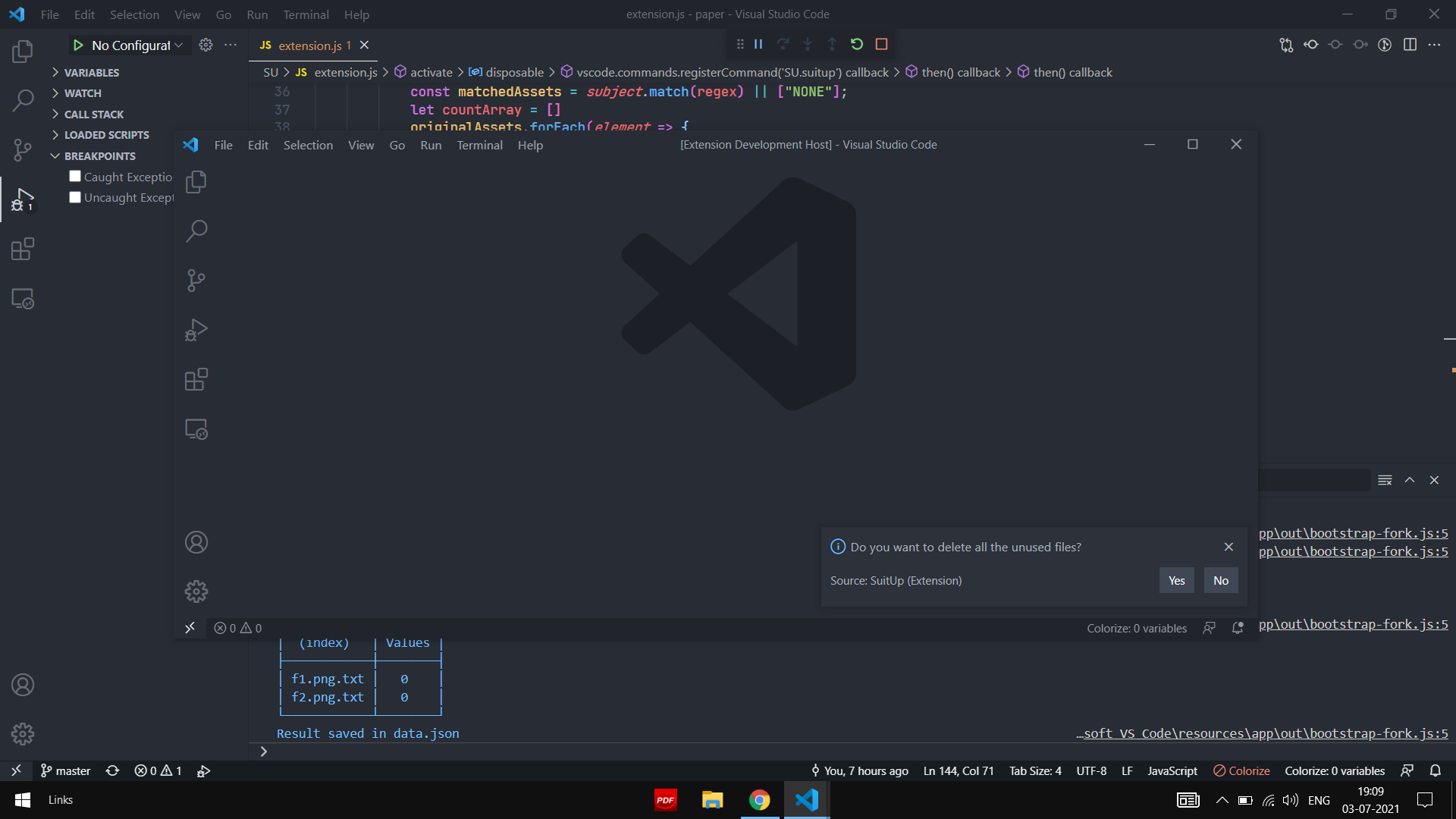Image resolution: width=1456 pixels, height=819 pixels.
Task: Expand the CALL STACK section
Action: pos(93,114)
